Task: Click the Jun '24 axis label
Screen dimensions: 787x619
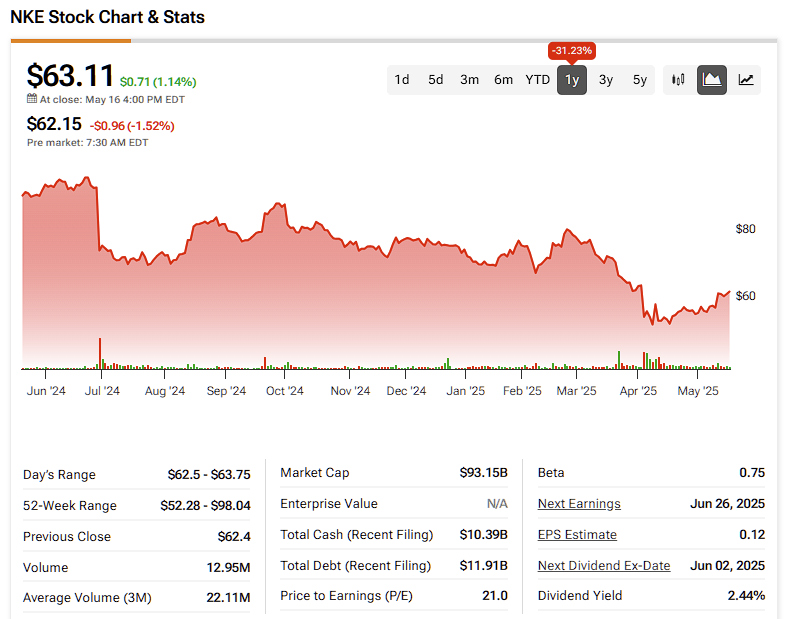Action: coord(46,391)
